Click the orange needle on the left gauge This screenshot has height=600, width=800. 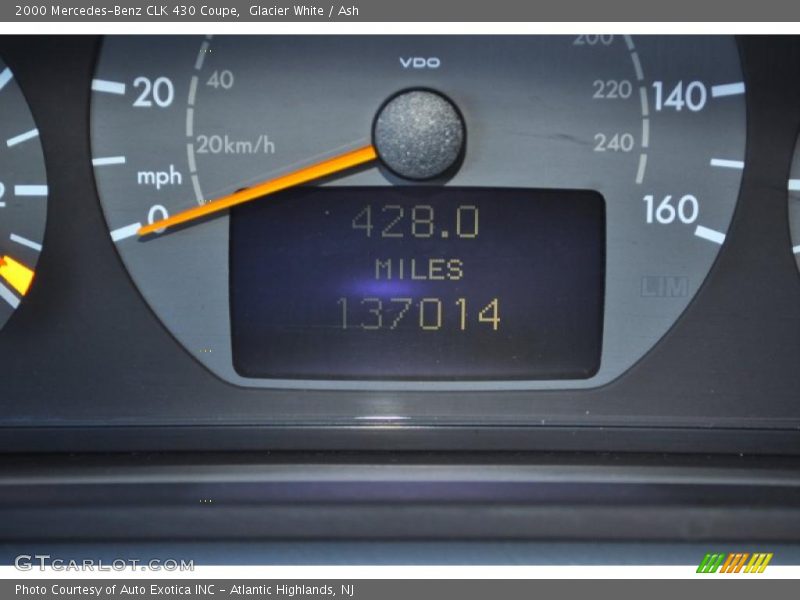(16, 274)
